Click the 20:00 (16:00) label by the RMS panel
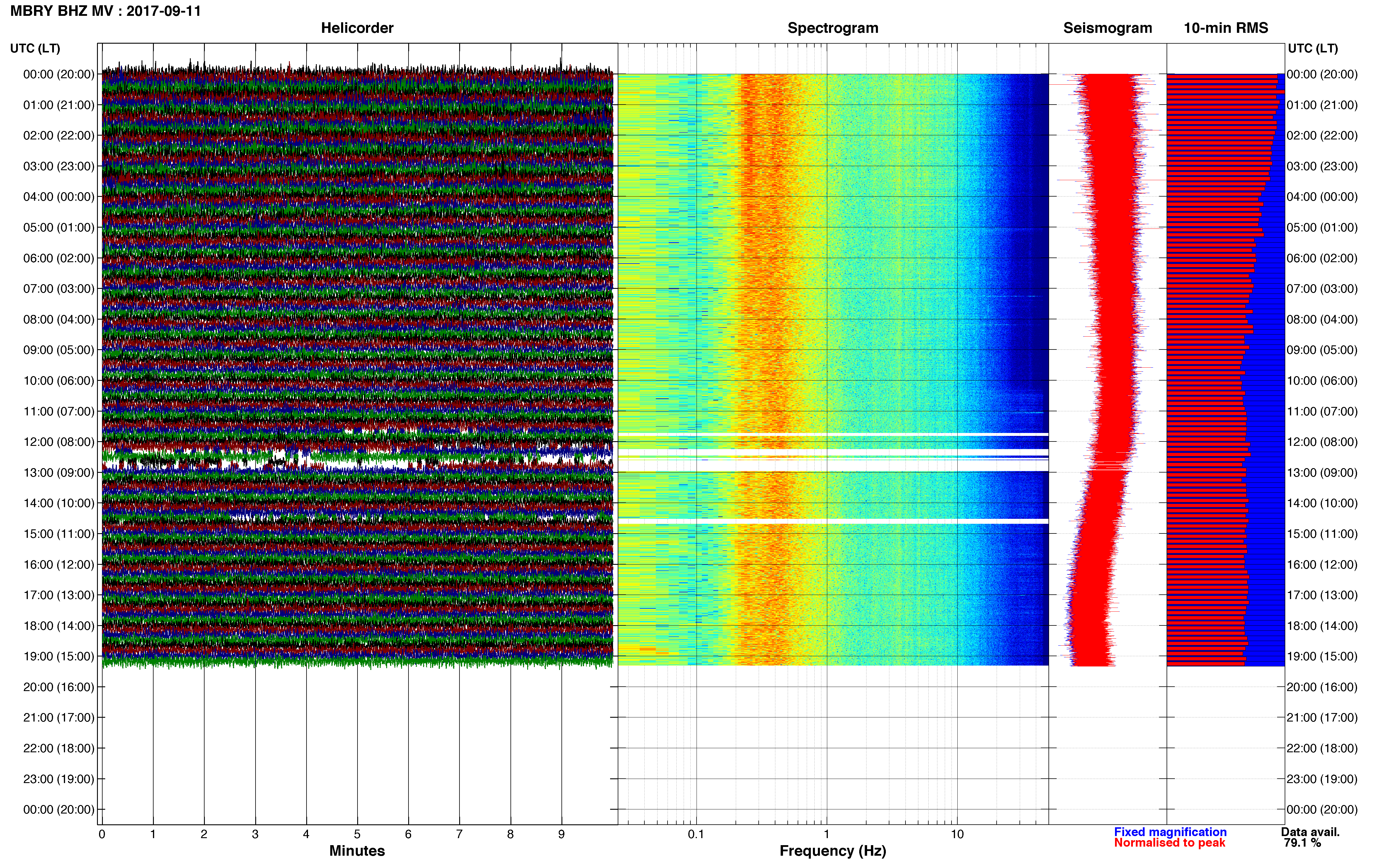The image size is (1389, 868). click(1322, 687)
